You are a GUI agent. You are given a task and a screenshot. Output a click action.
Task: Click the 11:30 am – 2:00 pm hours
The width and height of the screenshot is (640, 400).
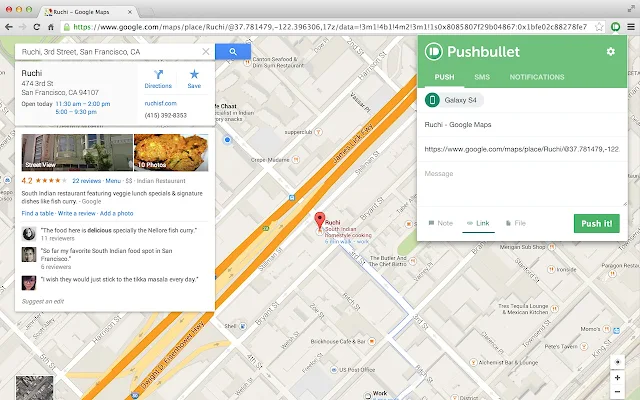tap(83, 104)
